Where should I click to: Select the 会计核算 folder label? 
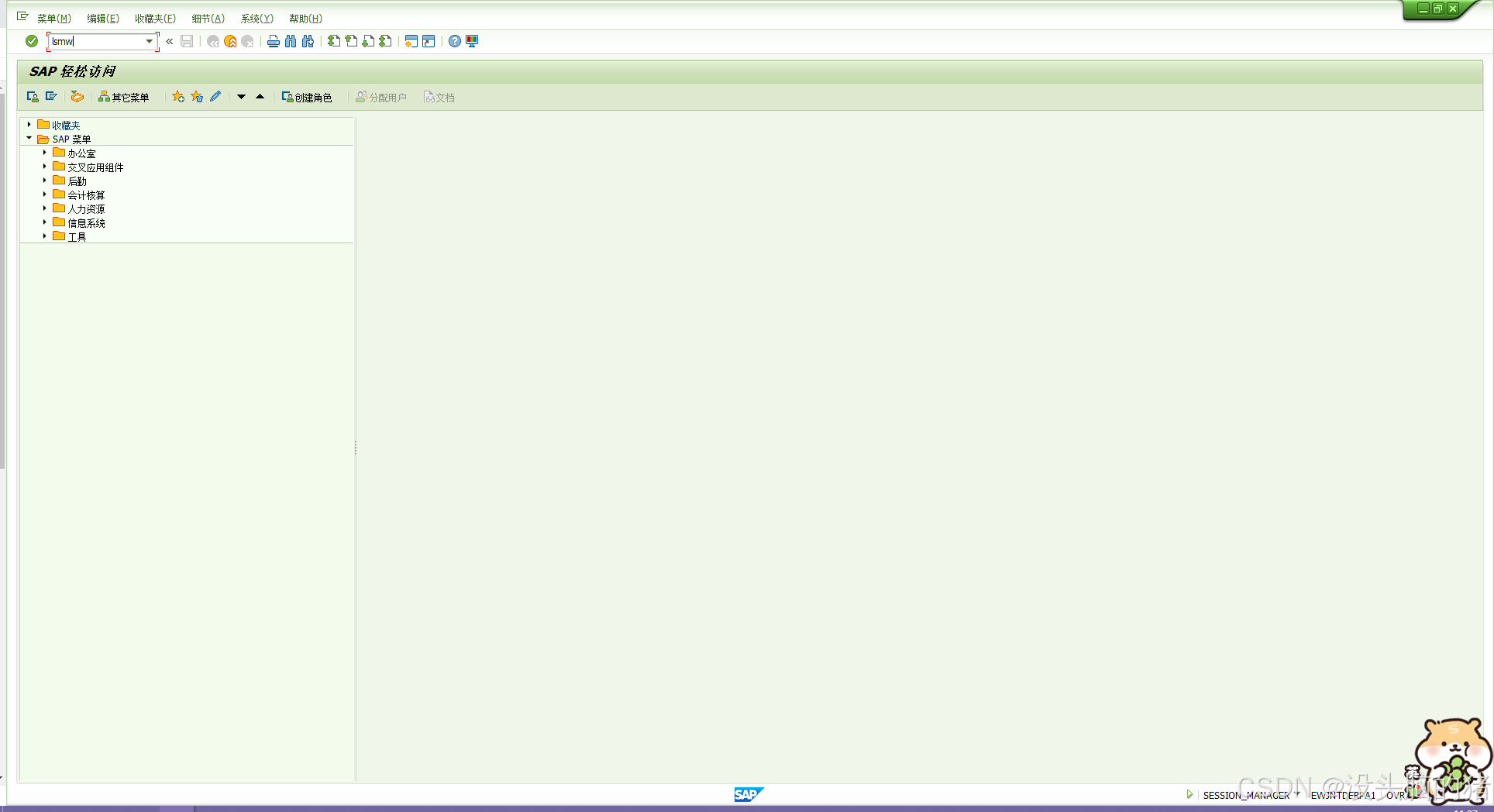pyautogui.click(x=86, y=195)
